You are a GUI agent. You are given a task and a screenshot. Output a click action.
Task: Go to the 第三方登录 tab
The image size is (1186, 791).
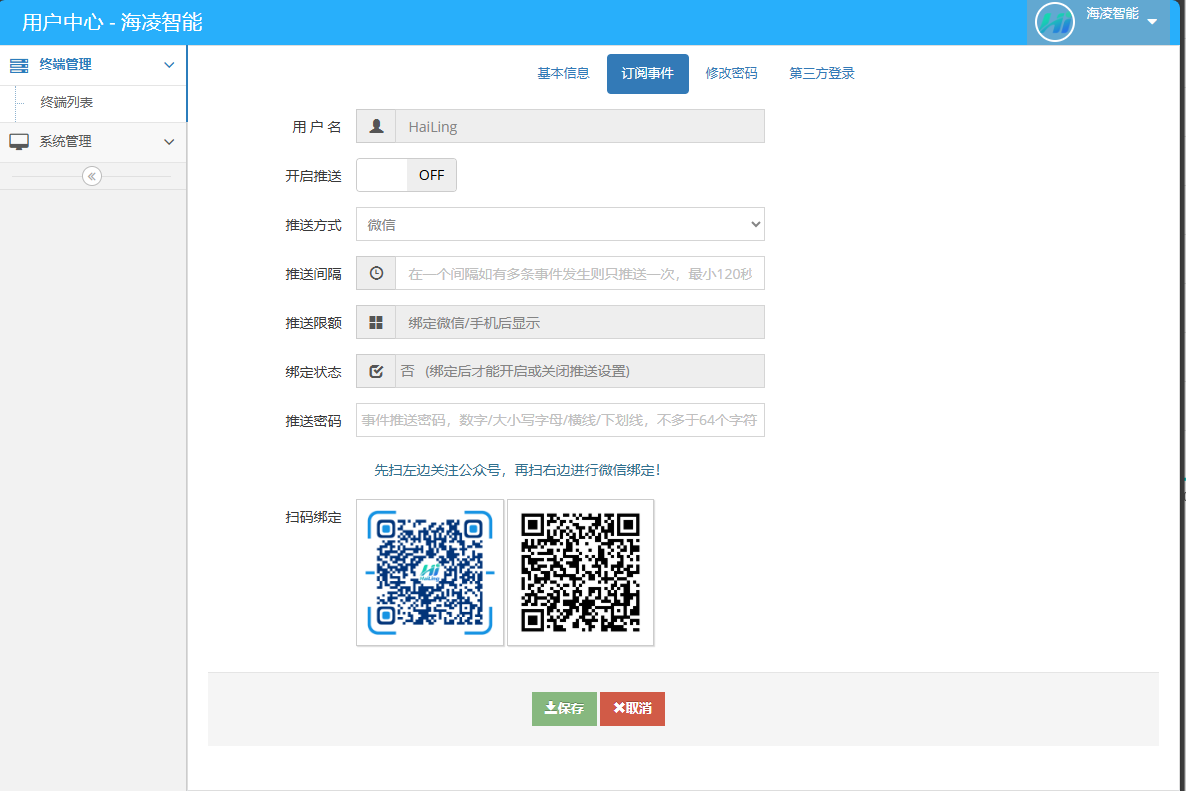tap(822, 73)
